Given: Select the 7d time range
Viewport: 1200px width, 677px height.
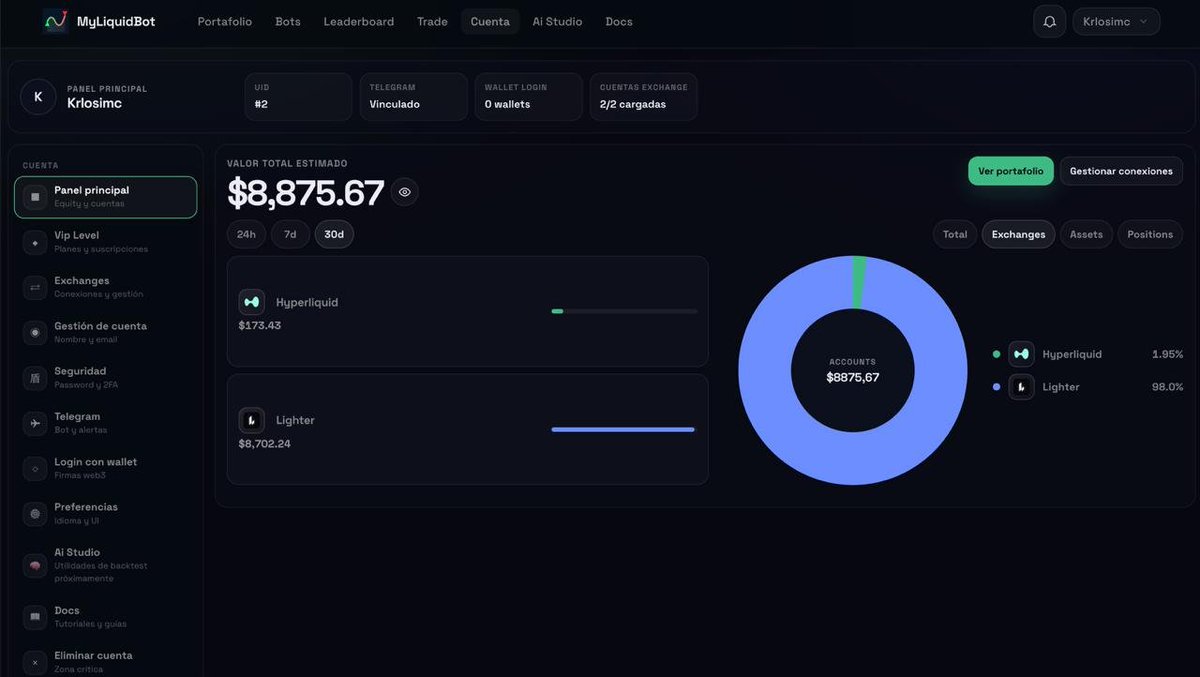Looking at the screenshot, I should pos(290,234).
